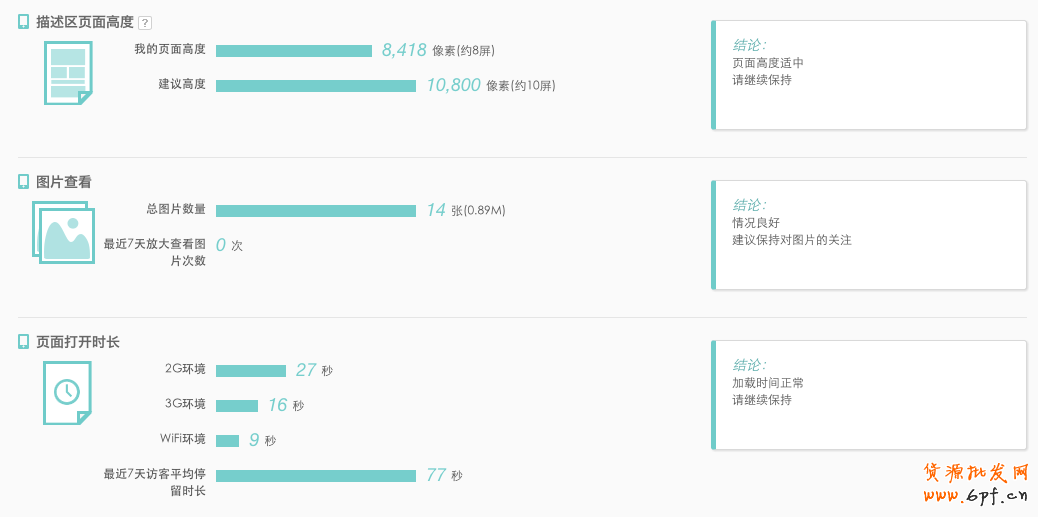Click the 2G环境 load time bar

point(251,371)
